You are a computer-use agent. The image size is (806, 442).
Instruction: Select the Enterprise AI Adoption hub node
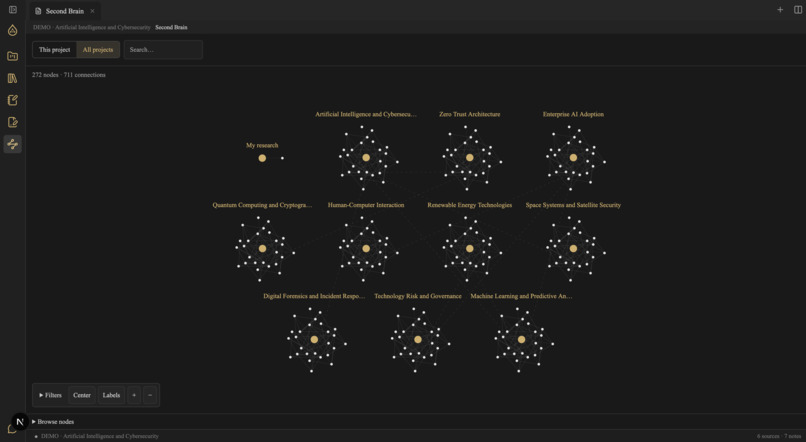click(x=573, y=158)
